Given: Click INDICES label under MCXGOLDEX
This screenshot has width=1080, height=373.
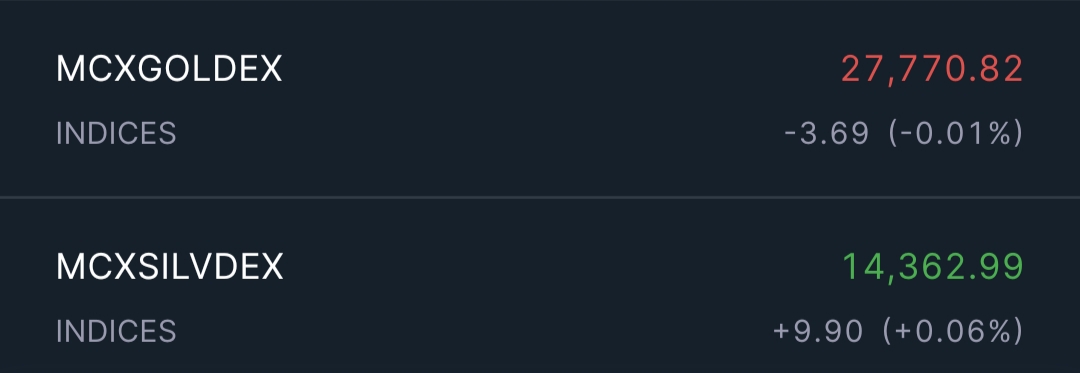Looking at the screenshot, I should tap(116, 133).
